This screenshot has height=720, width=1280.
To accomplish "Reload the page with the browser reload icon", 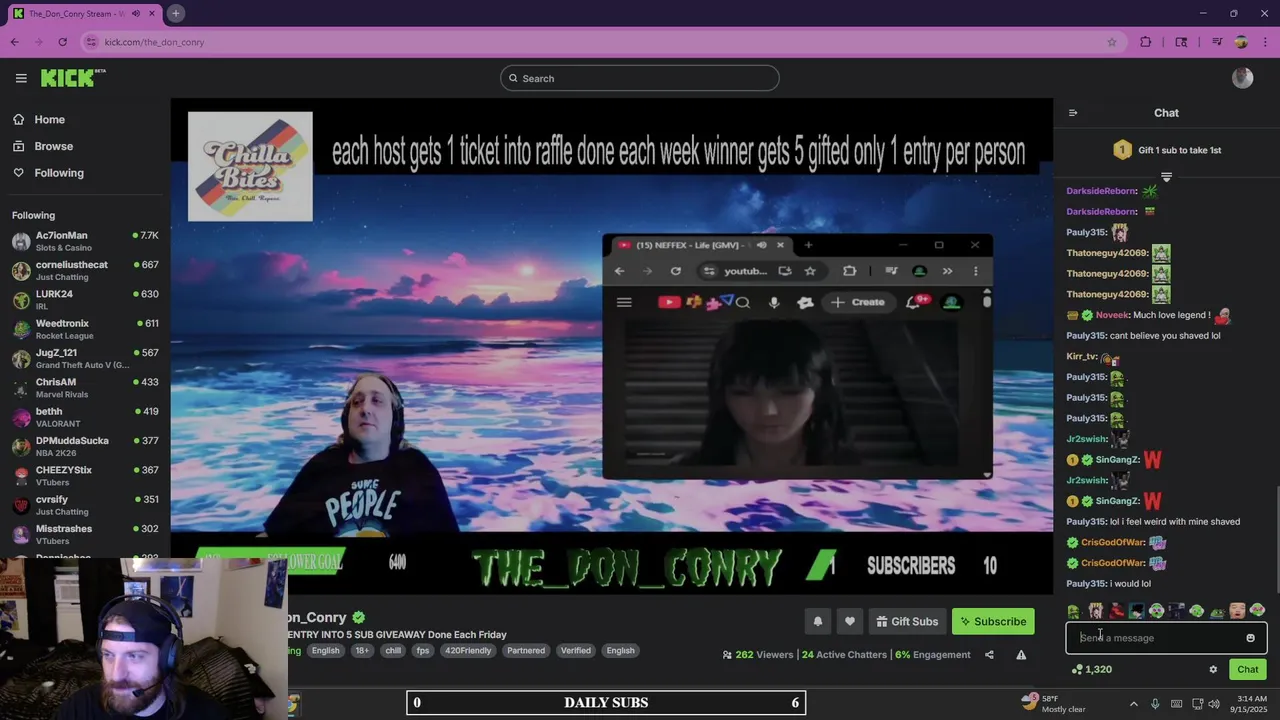I will point(62,42).
